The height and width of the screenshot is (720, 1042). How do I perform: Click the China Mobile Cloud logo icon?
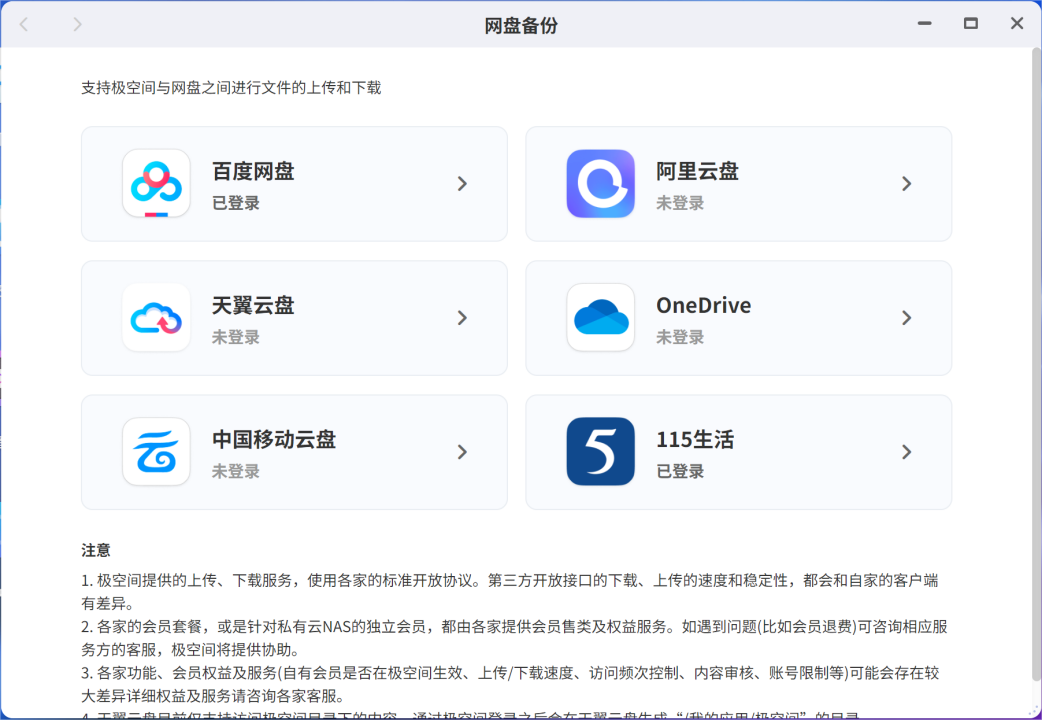pyautogui.click(x=156, y=452)
